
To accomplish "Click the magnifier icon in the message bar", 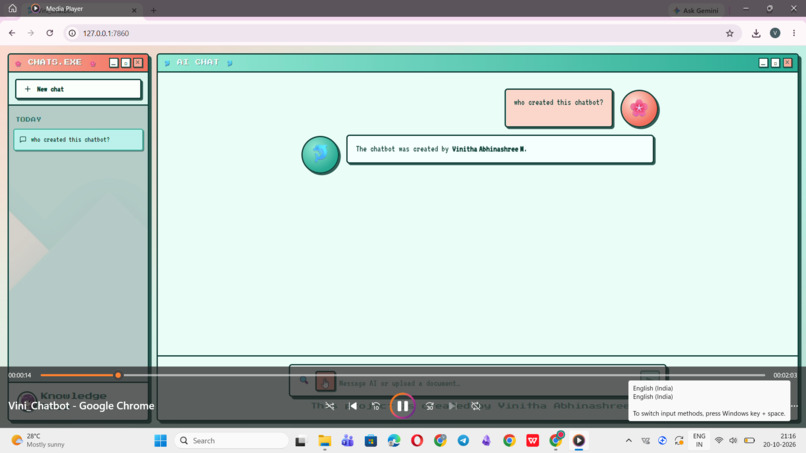I will click(304, 380).
